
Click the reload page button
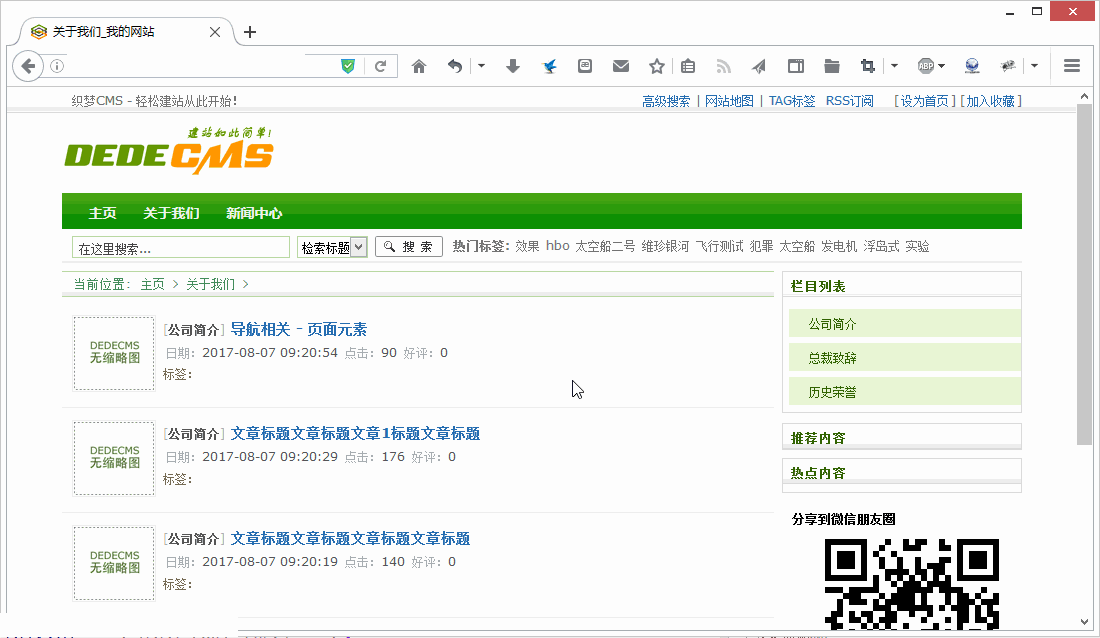tap(380, 66)
